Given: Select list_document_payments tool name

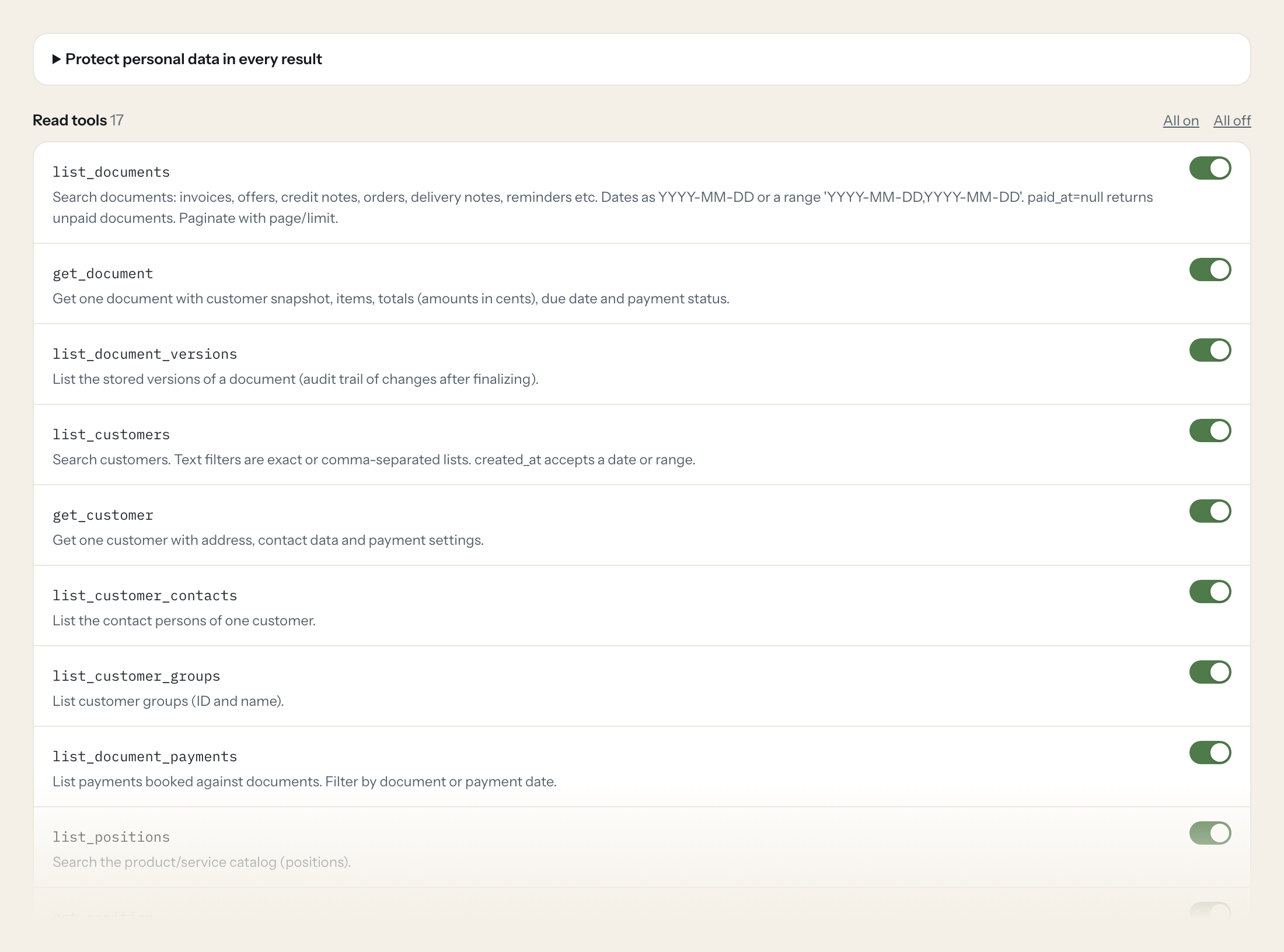Looking at the screenshot, I should 145,757.
